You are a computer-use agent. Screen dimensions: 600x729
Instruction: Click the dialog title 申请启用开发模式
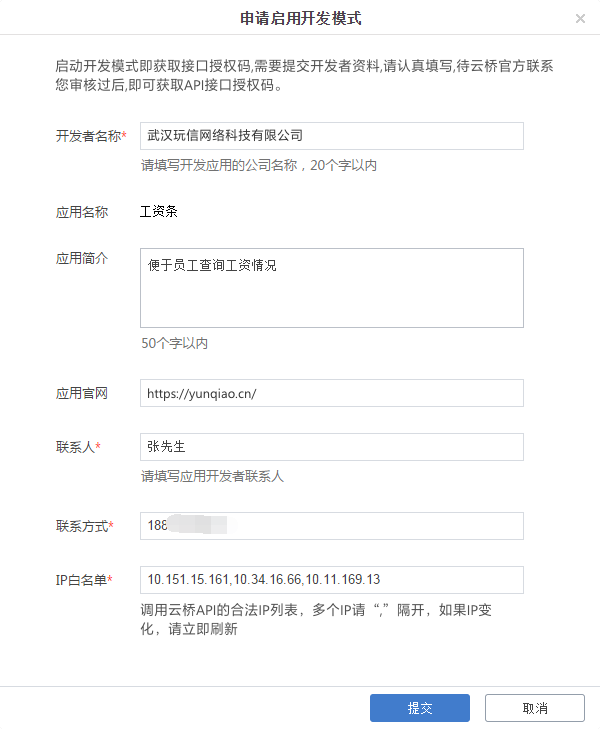tap(299, 19)
